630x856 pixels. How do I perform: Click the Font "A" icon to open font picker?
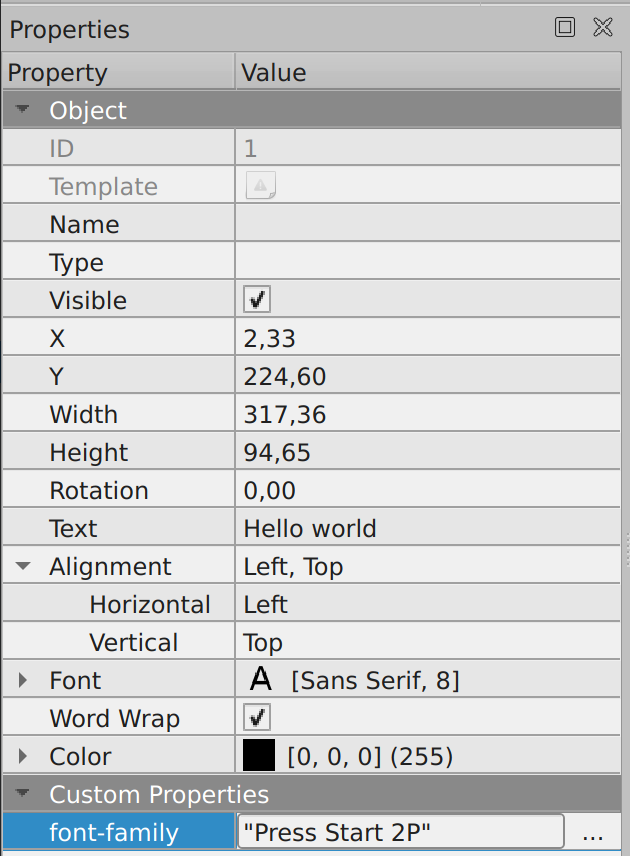pos(259,678)
